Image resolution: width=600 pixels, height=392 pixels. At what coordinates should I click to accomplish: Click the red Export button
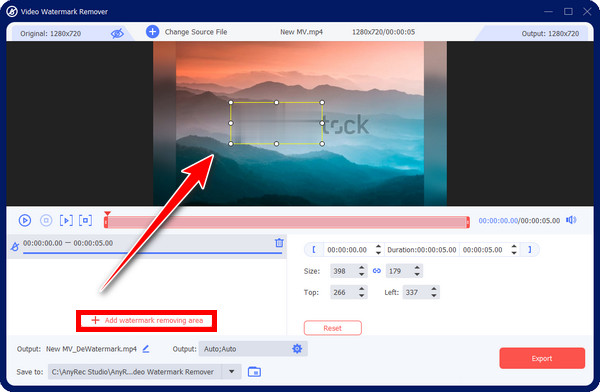pyautogui.click(x=542, y=358)
